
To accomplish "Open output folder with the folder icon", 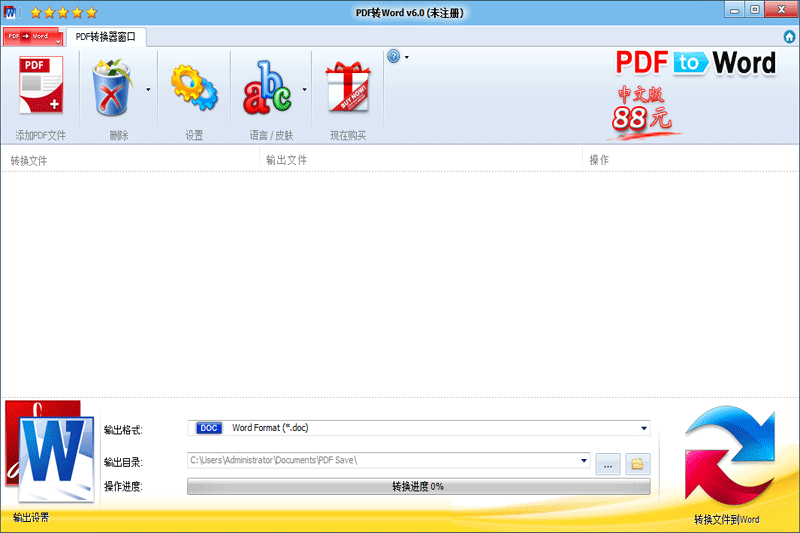I will (637, 463).
